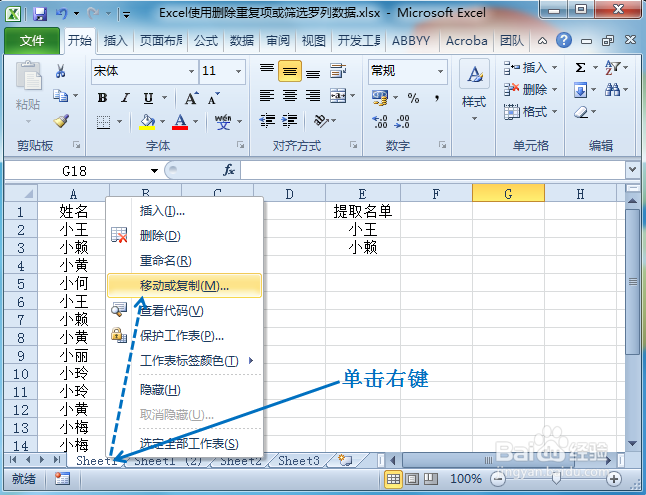Open borders dropdown arrow
This screenshot has width=646, height=495.
[119, 122]
